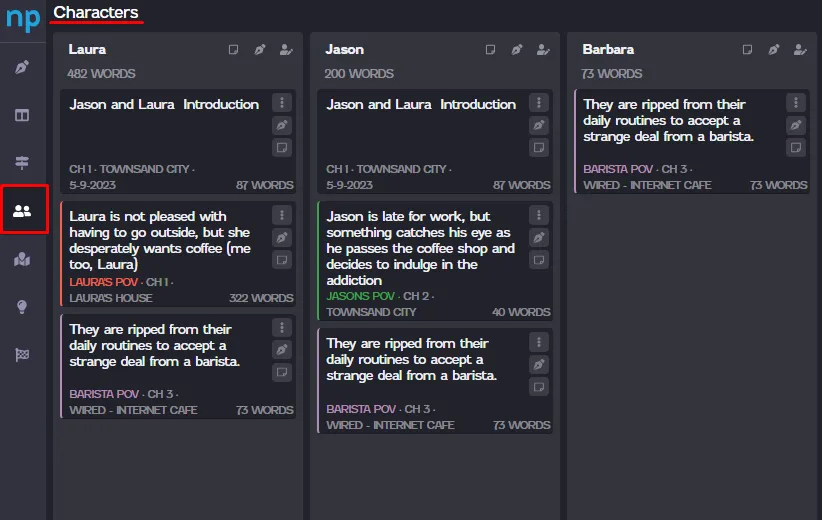Click '482 WORDS' under Laura

tap(101, 74)
